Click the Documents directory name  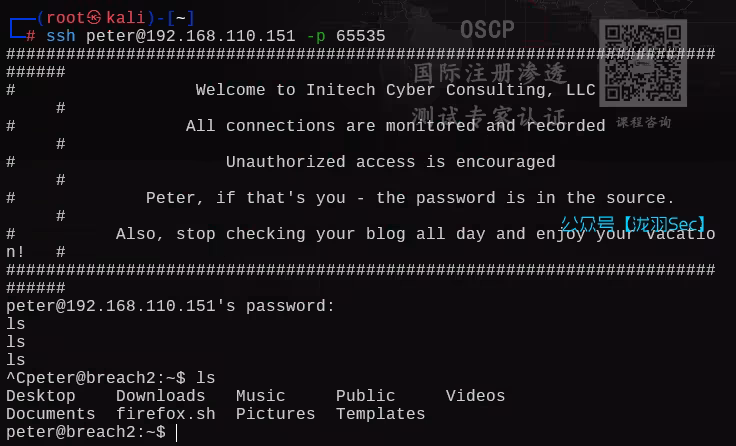pos(51,414)
